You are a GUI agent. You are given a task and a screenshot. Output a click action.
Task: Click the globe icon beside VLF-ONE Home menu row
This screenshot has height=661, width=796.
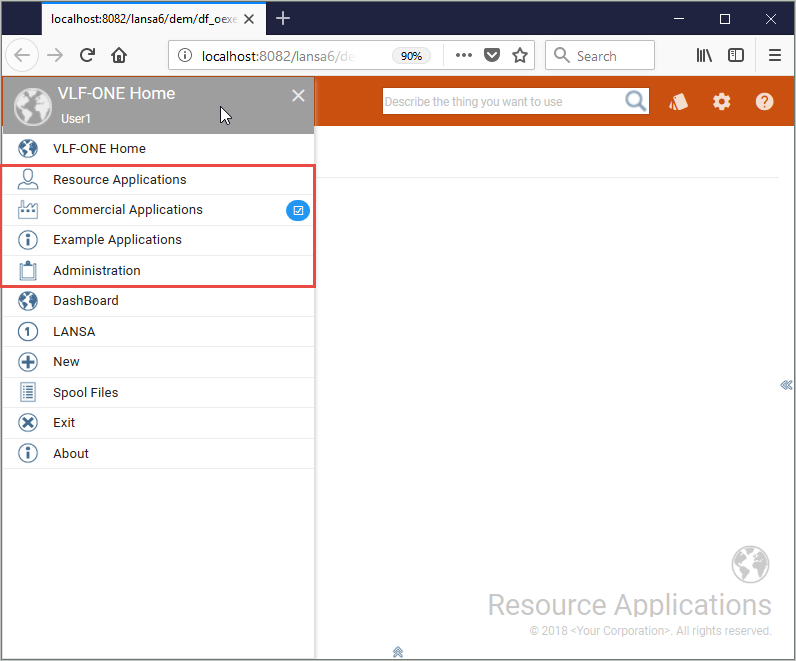[x=28, y=149]
